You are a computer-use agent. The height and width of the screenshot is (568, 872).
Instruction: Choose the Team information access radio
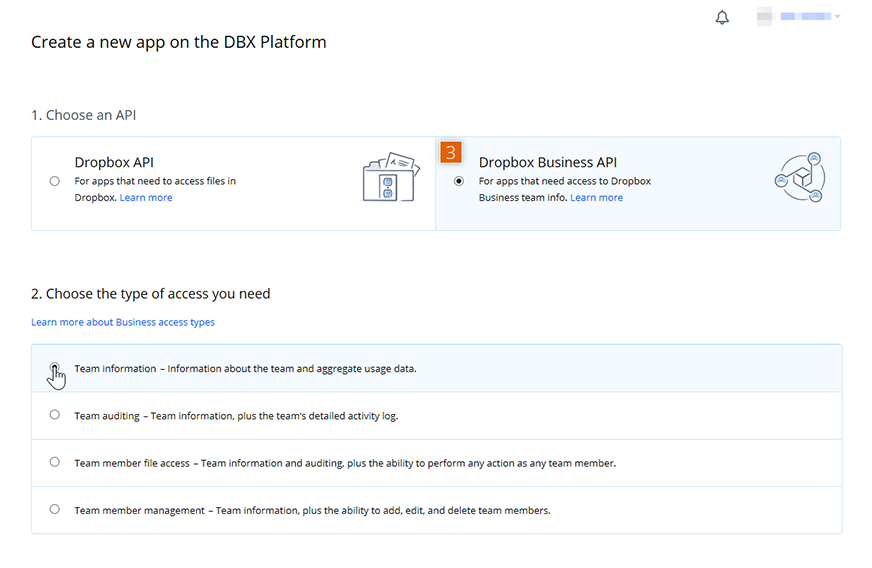(x=54, y=368)
